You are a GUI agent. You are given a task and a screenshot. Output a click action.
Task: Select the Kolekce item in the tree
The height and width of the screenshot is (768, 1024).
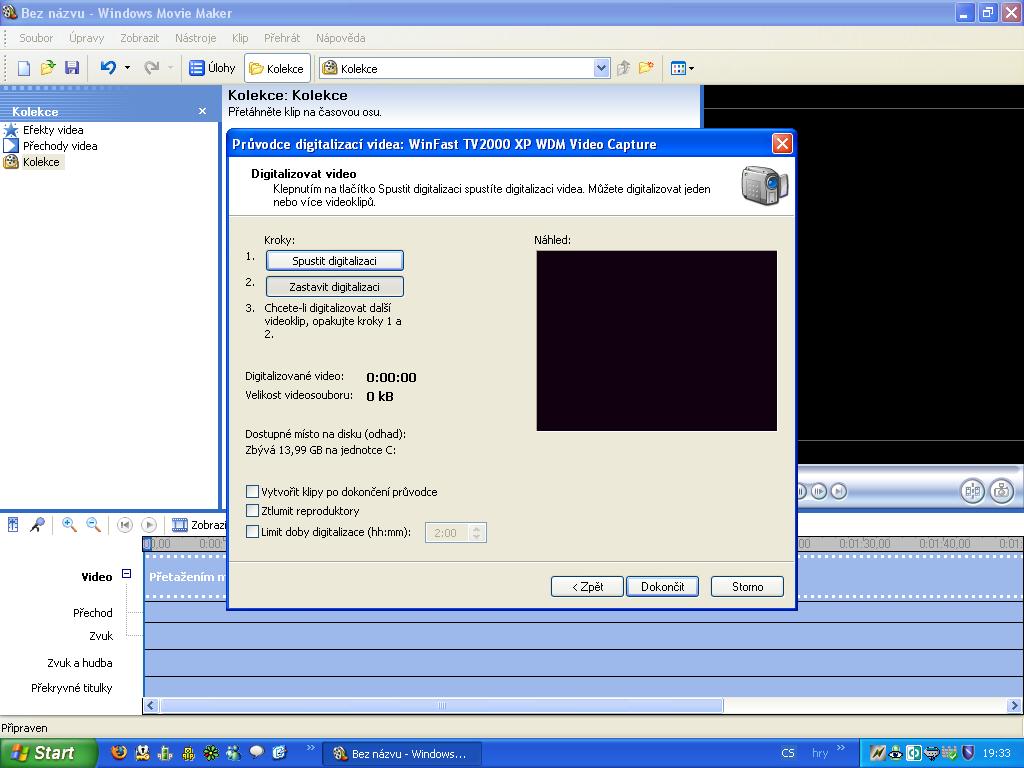(40, 162)
